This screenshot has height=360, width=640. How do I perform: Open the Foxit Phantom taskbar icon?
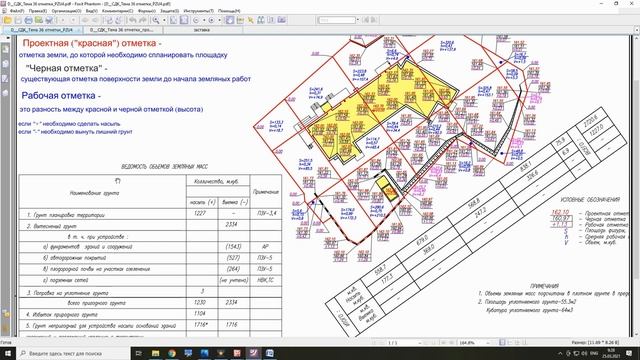click(x=253, y=353)
